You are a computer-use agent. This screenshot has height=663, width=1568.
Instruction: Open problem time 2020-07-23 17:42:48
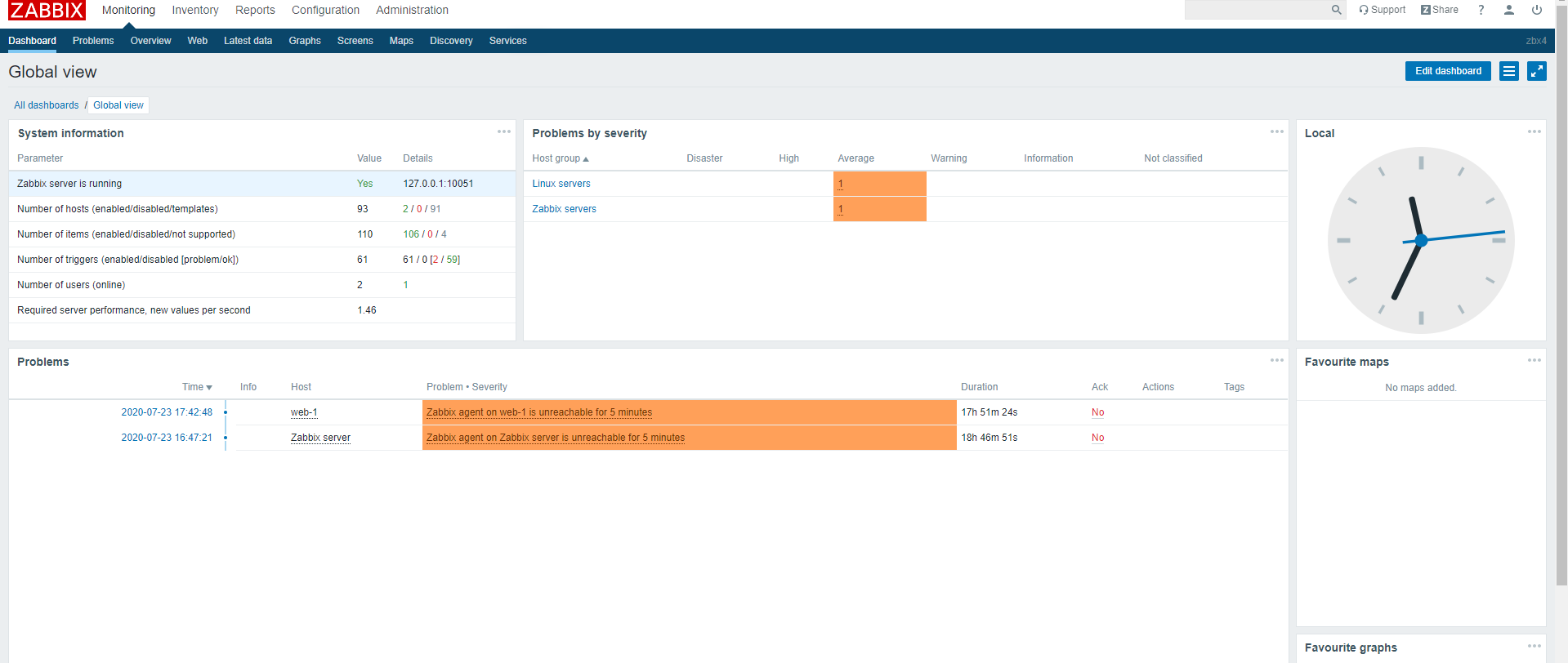[x=167, y=412]
